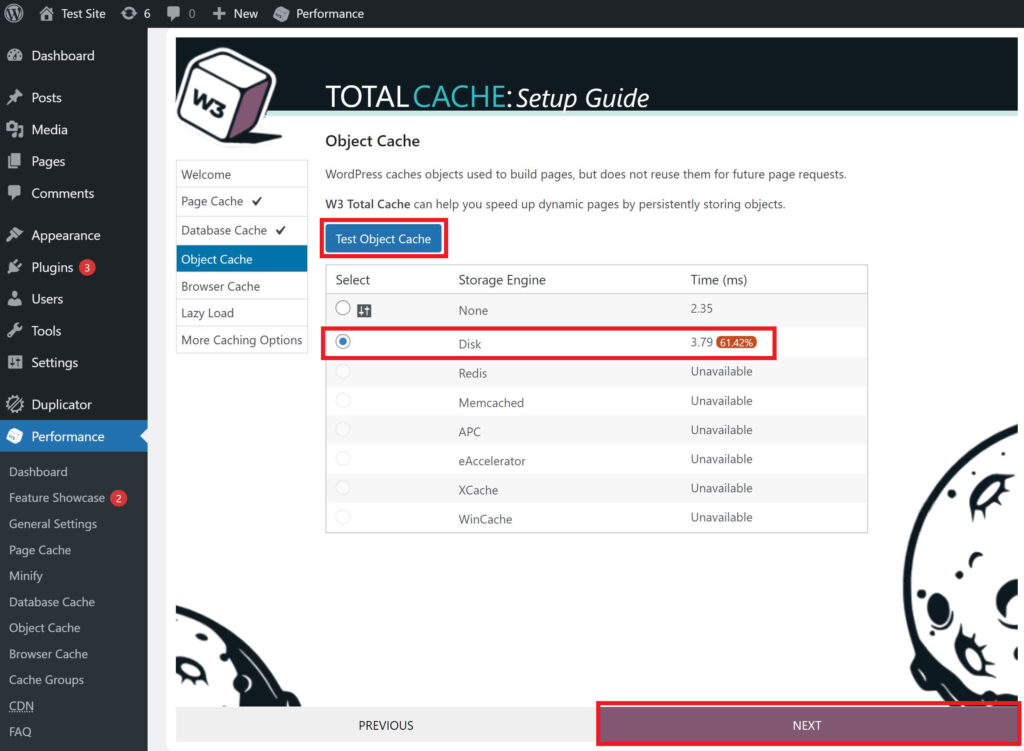The width and height of the screenshot is (1024, 751).
Task: Open the Page Cache setup step
Action: [x=242, y=202]
